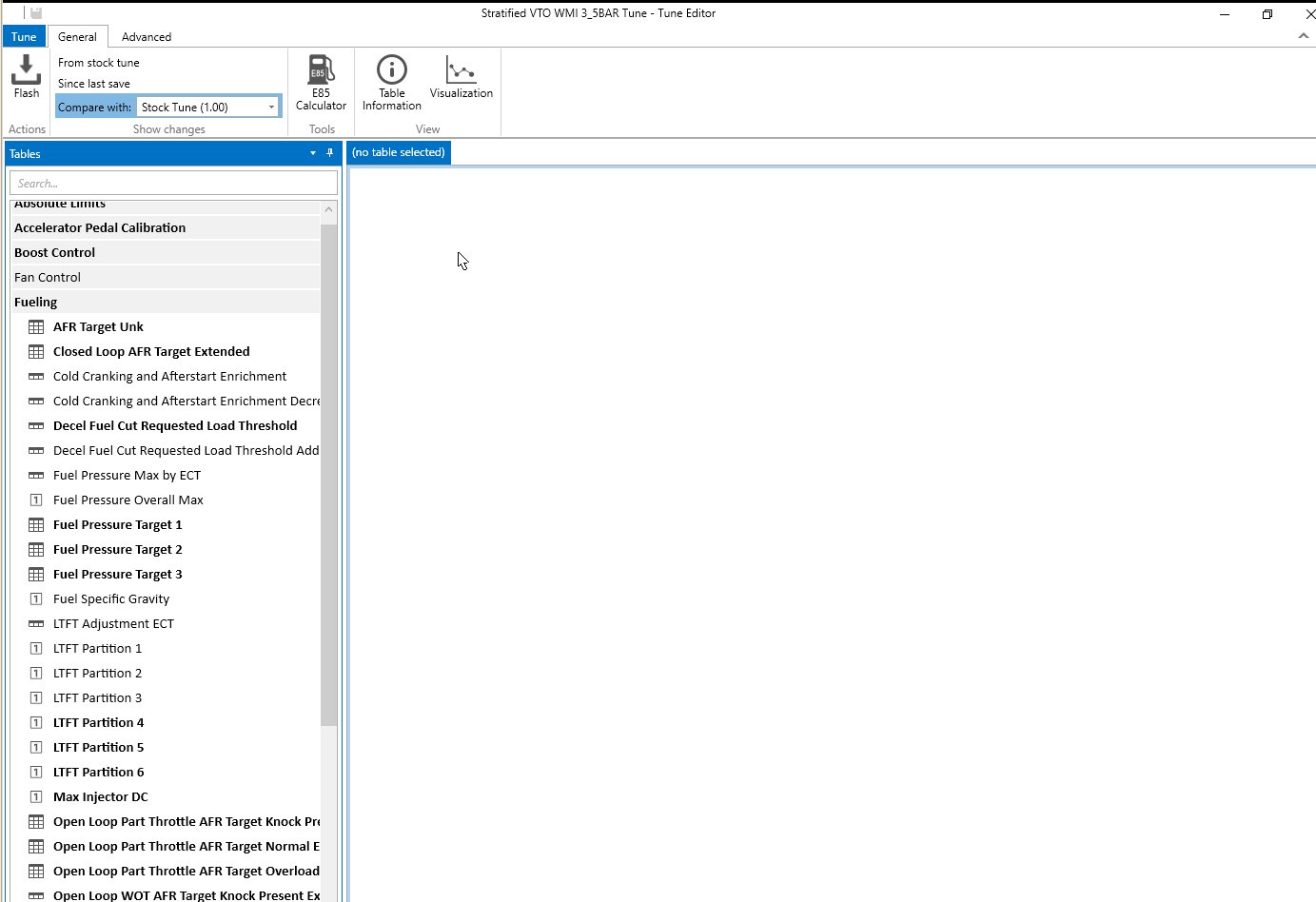Click icon beside Fuel Pressure Max by ECT
The width and height of the screenshot is (1316, 902).
point(36,475)
